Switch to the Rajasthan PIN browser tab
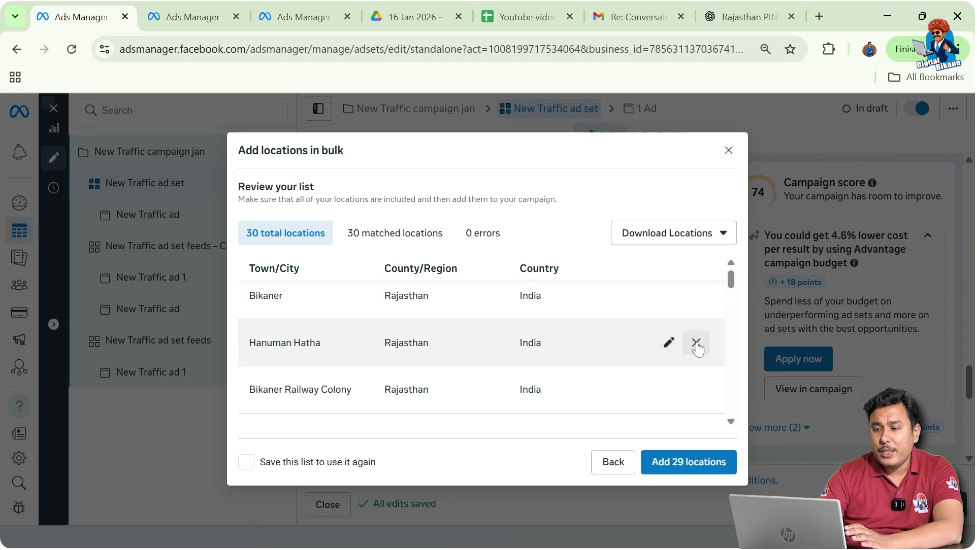This screenshot has width=977, height=550. tap(748, 17)
